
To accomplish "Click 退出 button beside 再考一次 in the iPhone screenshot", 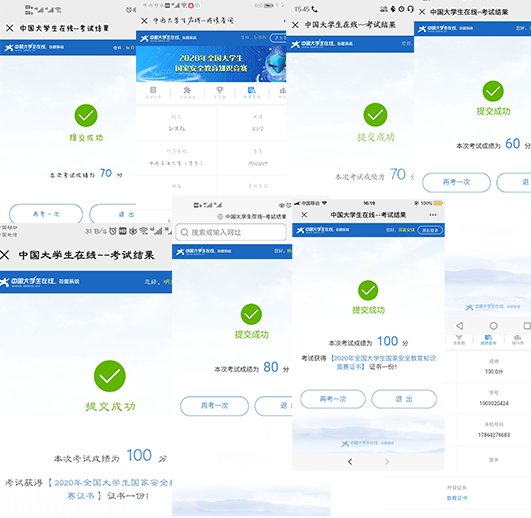I will click(x=404, y=399).
